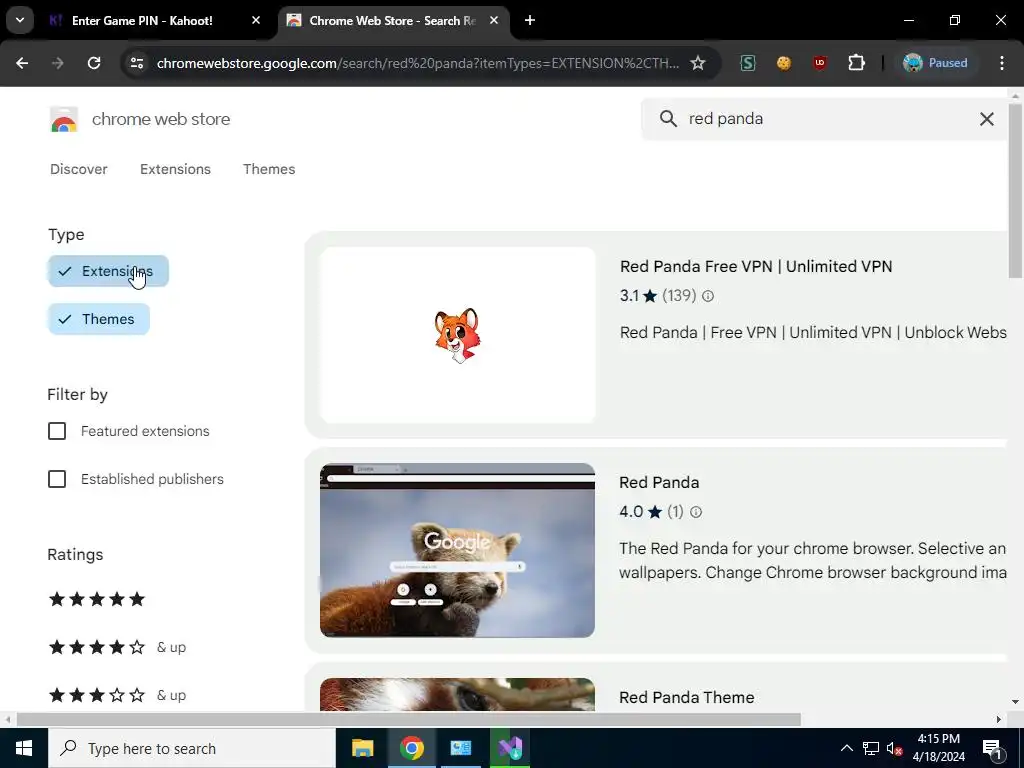
Task: Open File Explorer from the taskbar
Action: tap(362, 748)
